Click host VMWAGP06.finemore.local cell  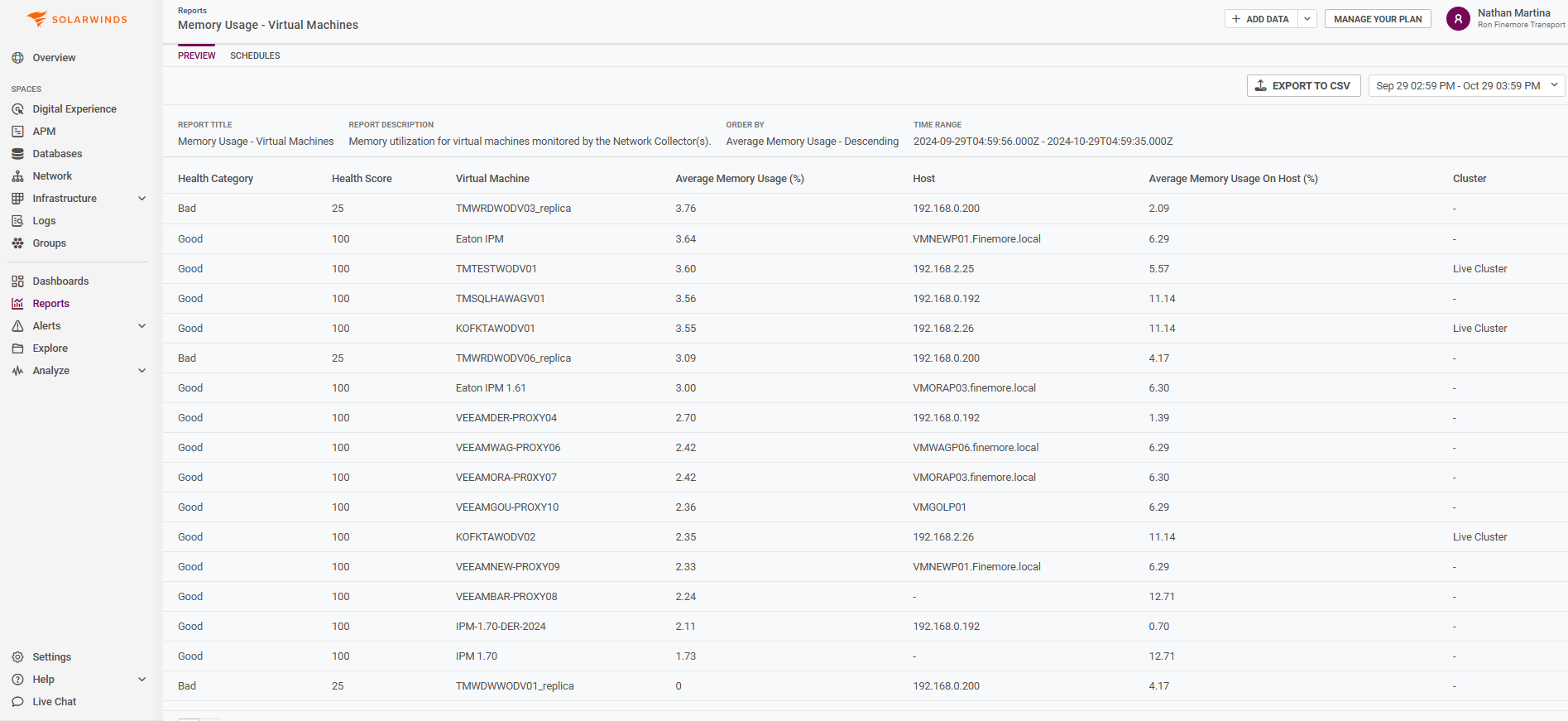(976, 448)
